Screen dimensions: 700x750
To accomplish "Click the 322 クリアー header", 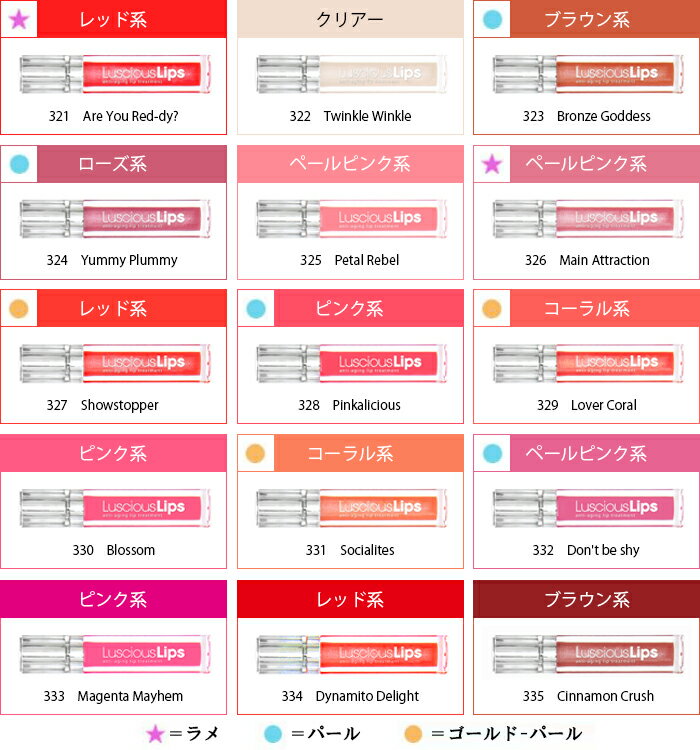I will pyautogui.click(x=350, y=19).
